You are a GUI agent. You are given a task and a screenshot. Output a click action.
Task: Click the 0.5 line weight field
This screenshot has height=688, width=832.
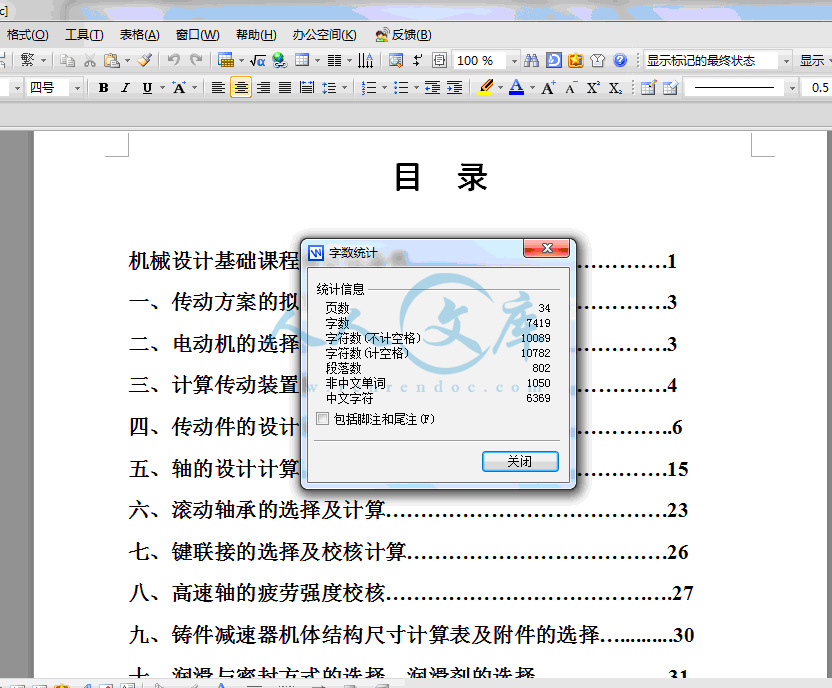pos(817,88)
